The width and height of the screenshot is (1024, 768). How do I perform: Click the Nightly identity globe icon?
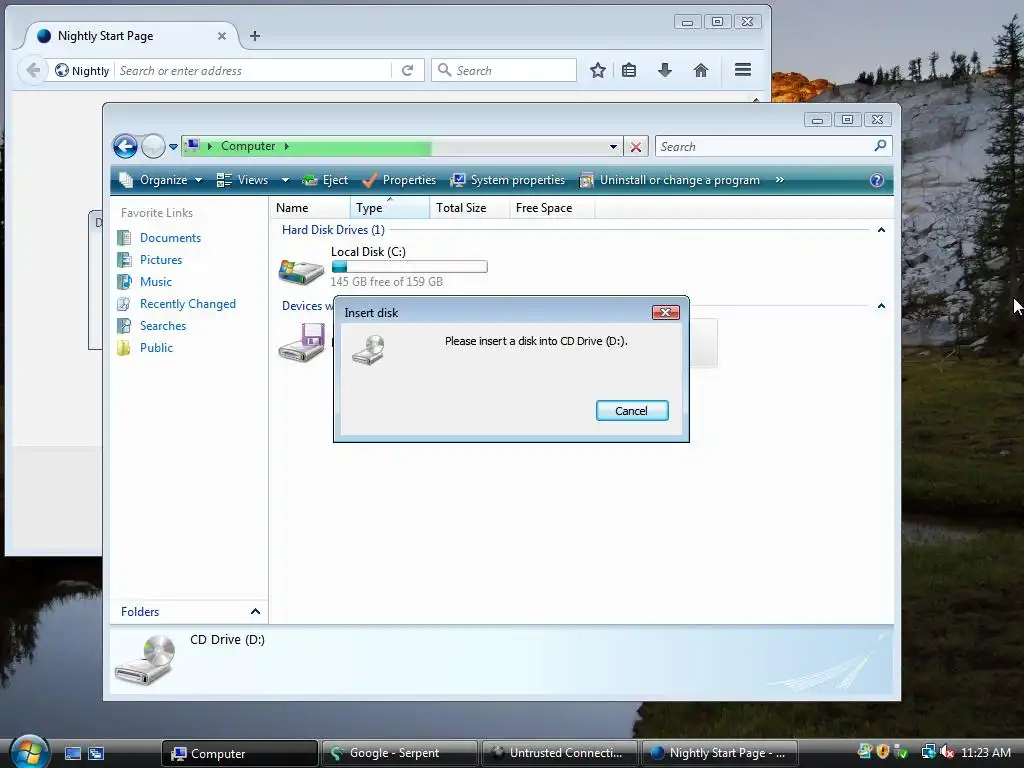[x=61, y=70]
